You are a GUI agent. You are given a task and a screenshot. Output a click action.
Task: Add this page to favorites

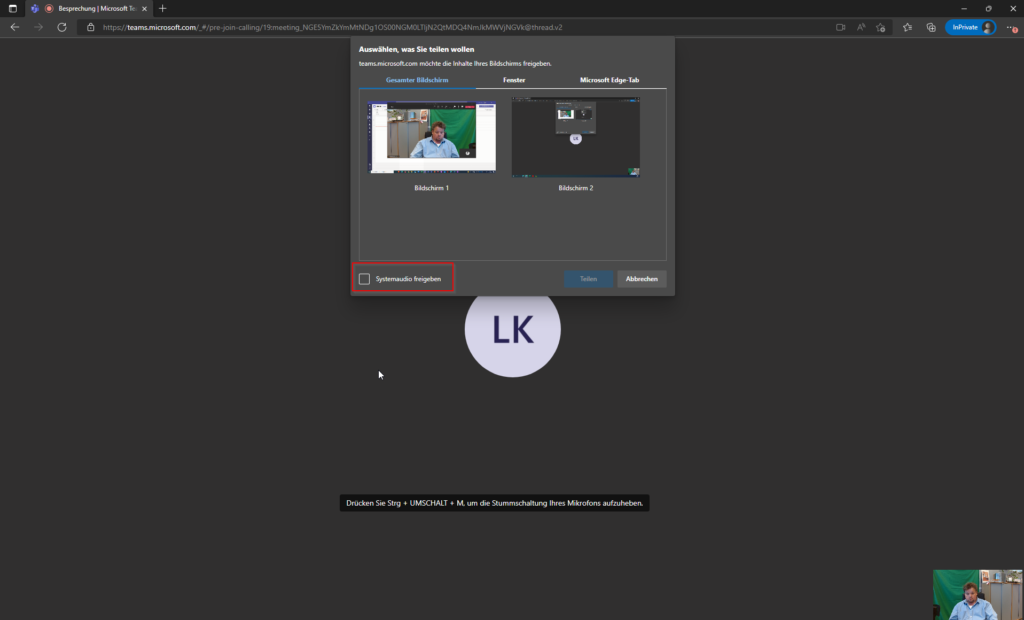pos(881,27)
